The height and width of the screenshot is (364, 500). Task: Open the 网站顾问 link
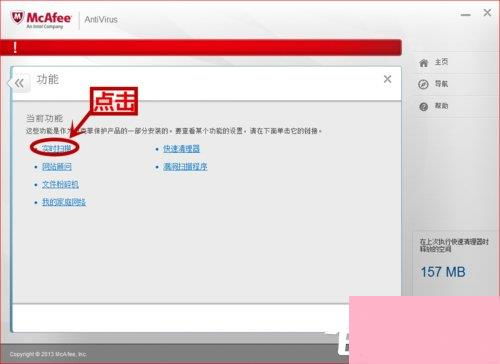(x=57, y=166)
